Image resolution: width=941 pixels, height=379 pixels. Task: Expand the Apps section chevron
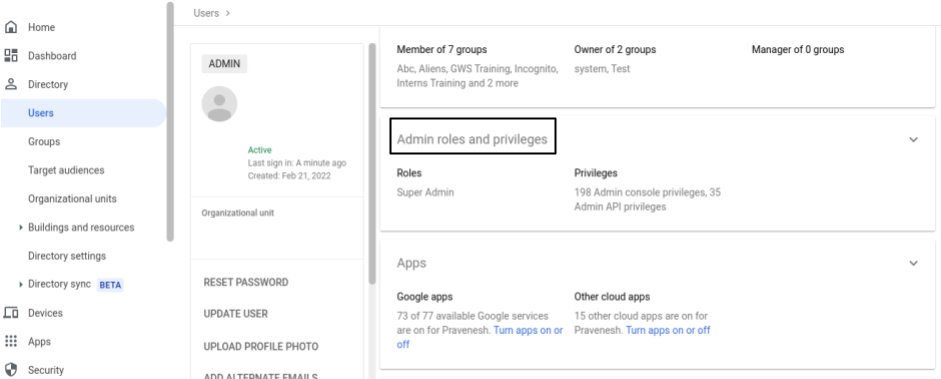(913, 263)
